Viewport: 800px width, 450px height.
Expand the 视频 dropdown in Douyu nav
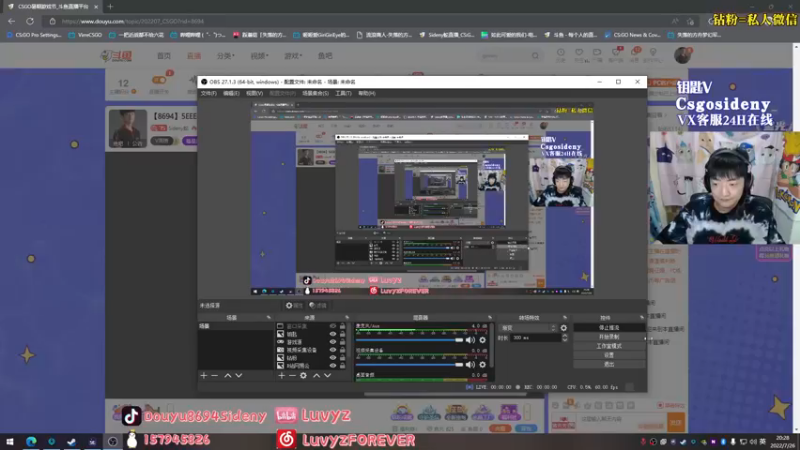click(x=259, y=56)
